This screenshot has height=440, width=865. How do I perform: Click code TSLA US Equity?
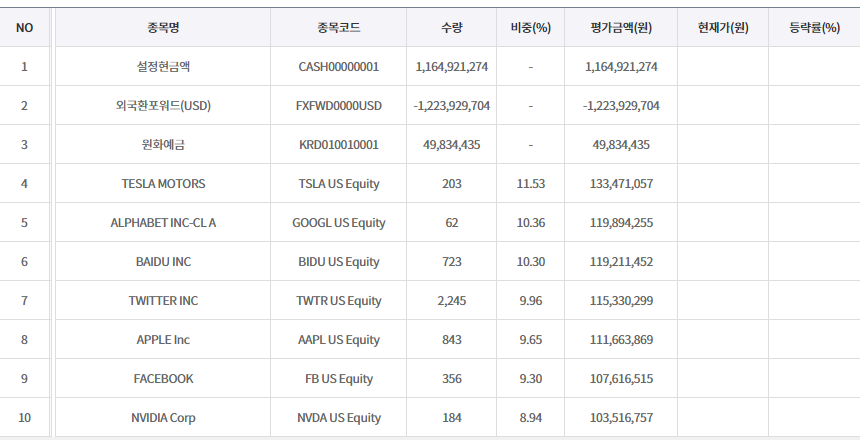[339, 184]
